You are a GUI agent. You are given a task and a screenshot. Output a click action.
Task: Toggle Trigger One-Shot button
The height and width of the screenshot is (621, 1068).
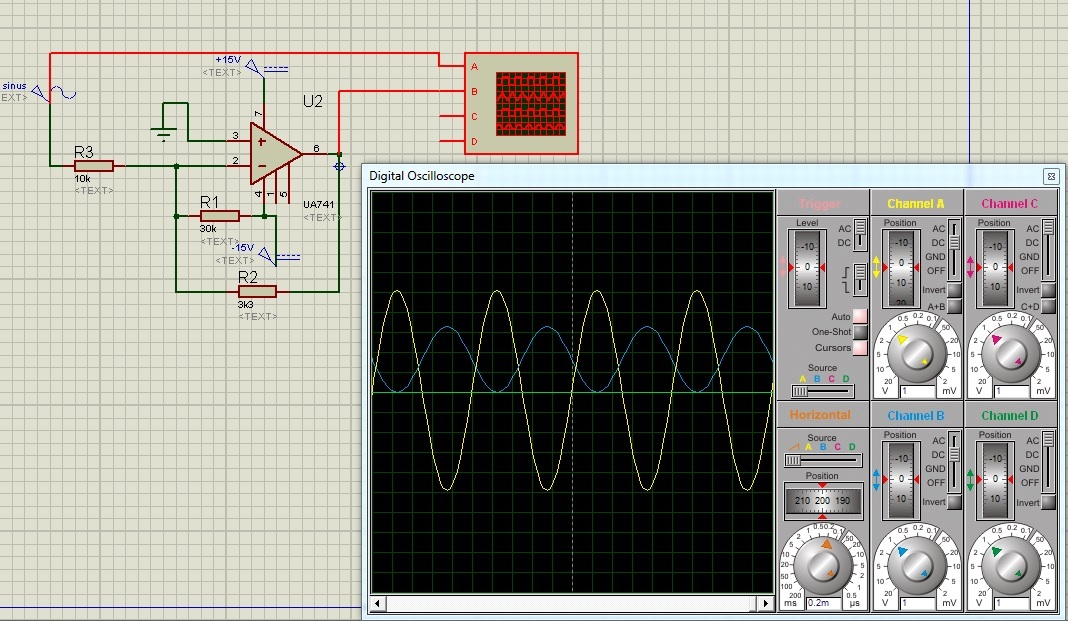click(x=860, y=332)
